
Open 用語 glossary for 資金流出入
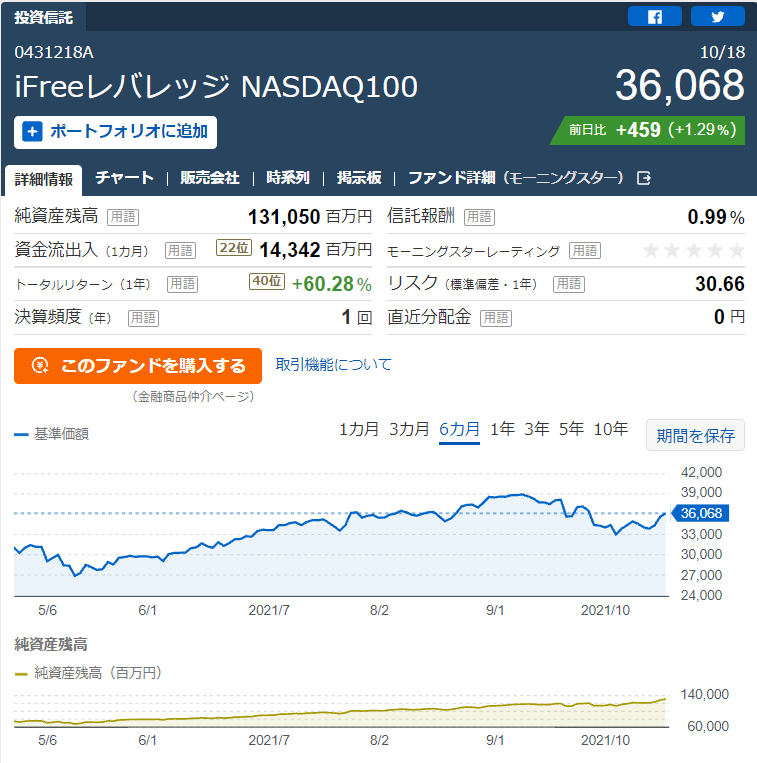pos(180,250)
